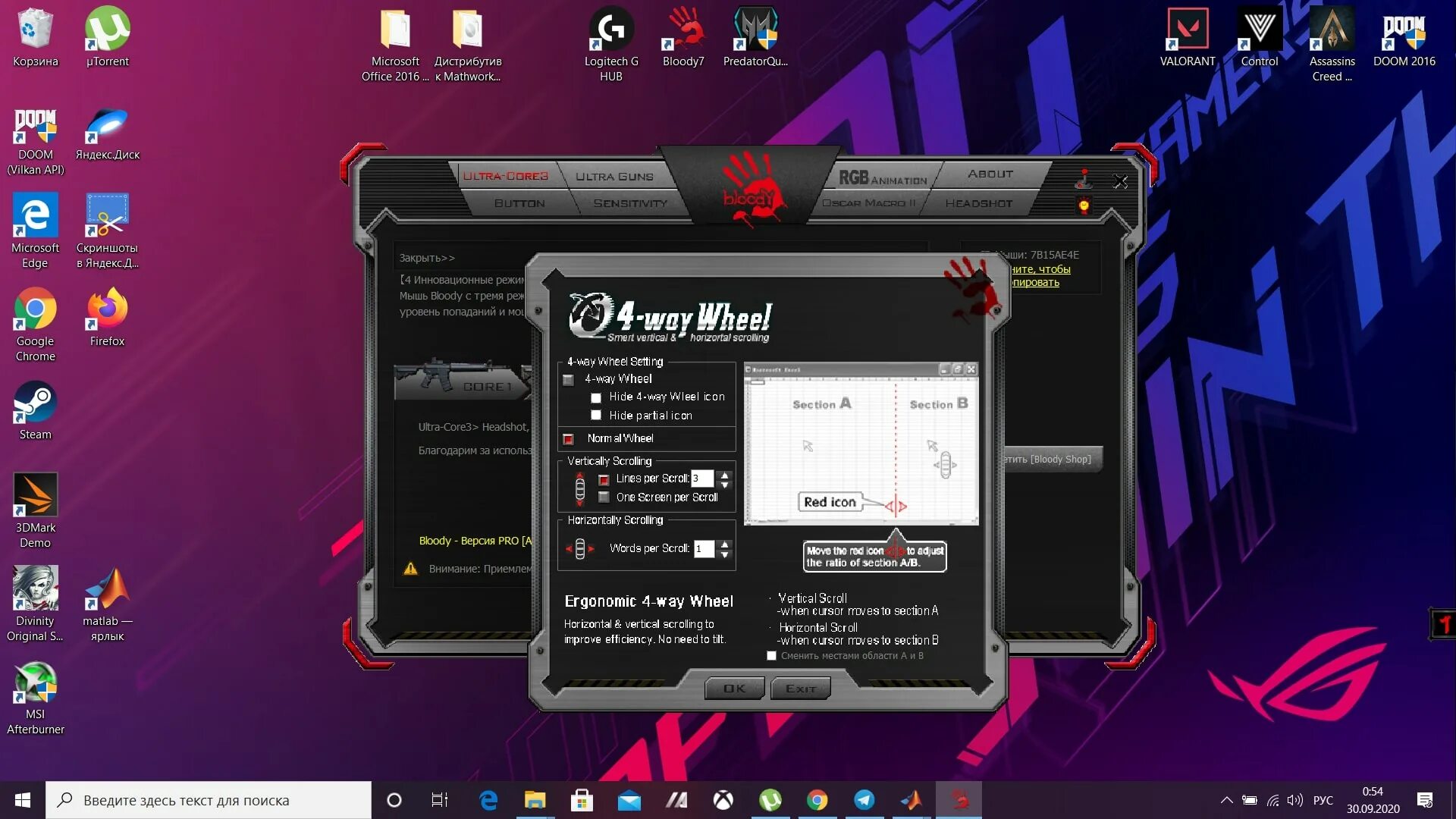
Task: Open matlab shortcut on desktop
Action: (x=107, y=604)
